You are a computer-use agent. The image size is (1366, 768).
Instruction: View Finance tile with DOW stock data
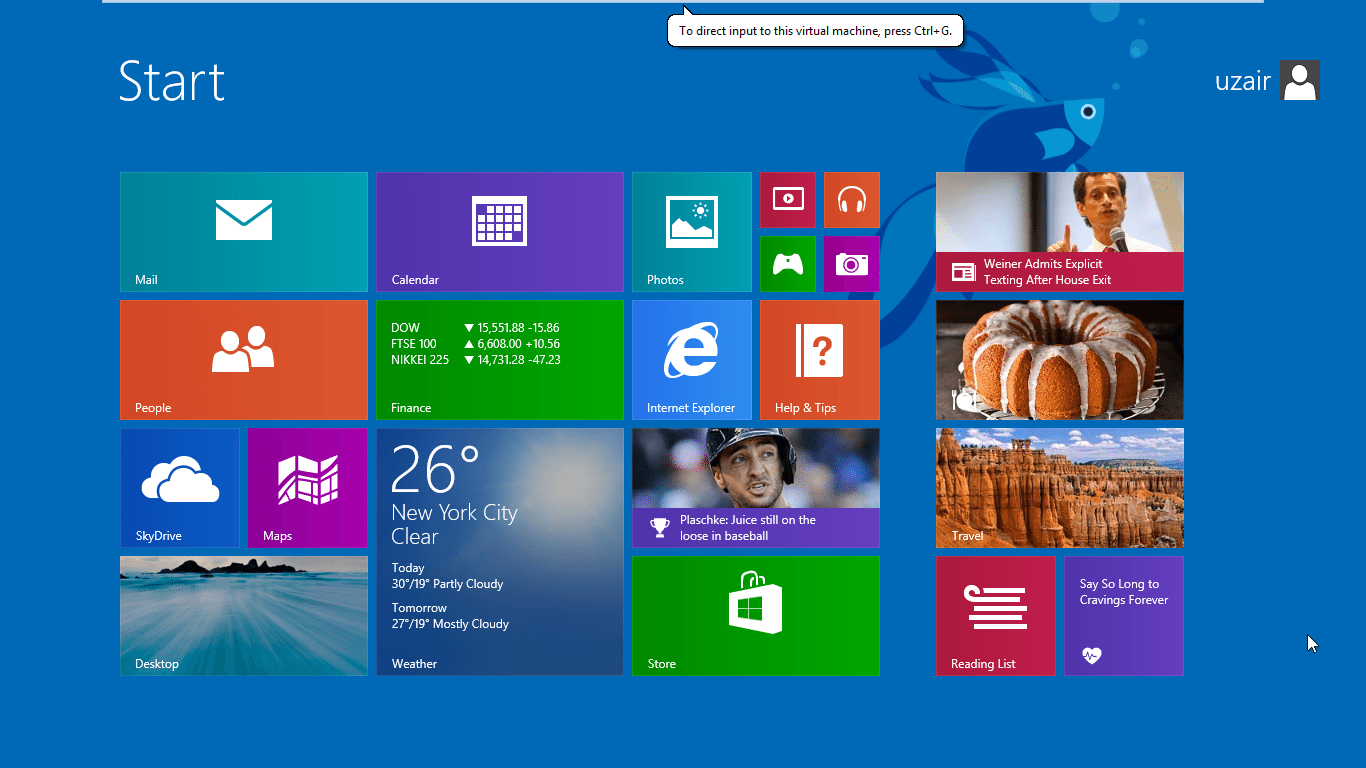click(500, 360)
